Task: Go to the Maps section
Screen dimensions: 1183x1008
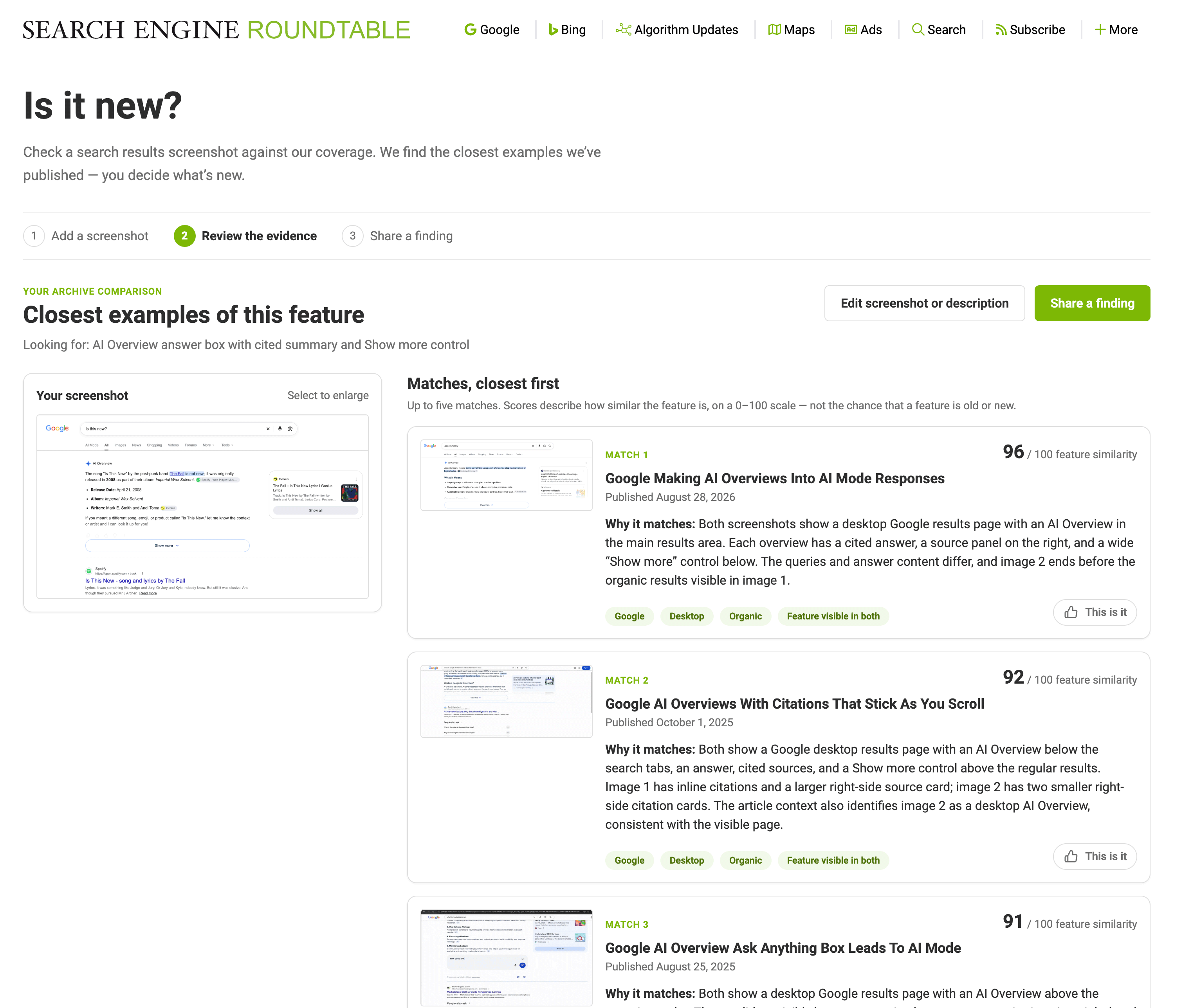Action: tap(791, 30)
